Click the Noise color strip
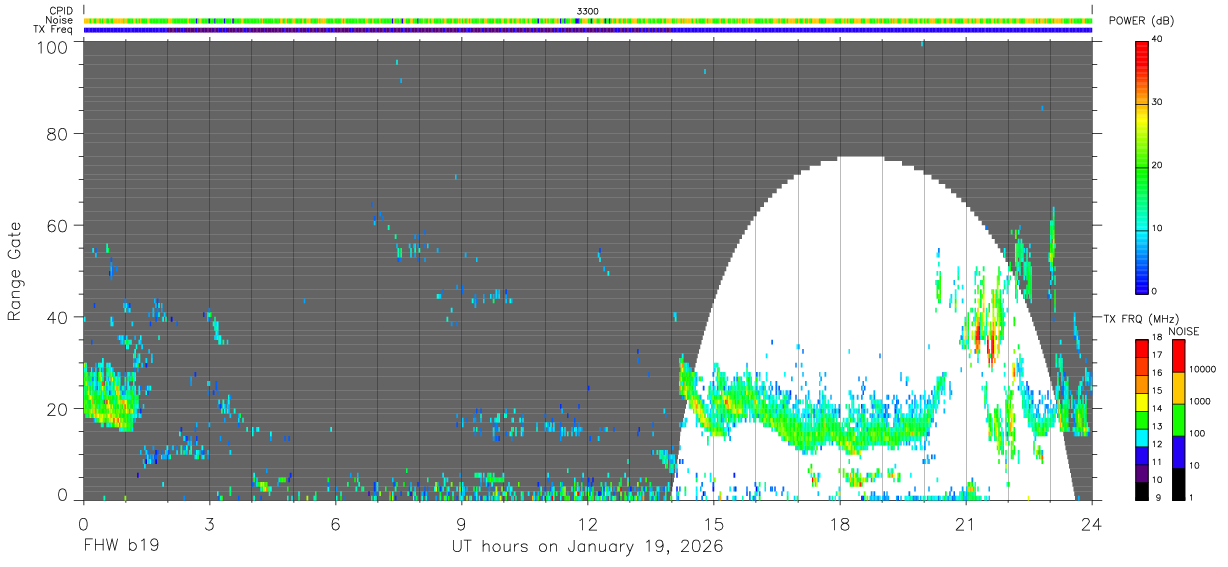1228x567 pixels. click(x=588, y=20)
